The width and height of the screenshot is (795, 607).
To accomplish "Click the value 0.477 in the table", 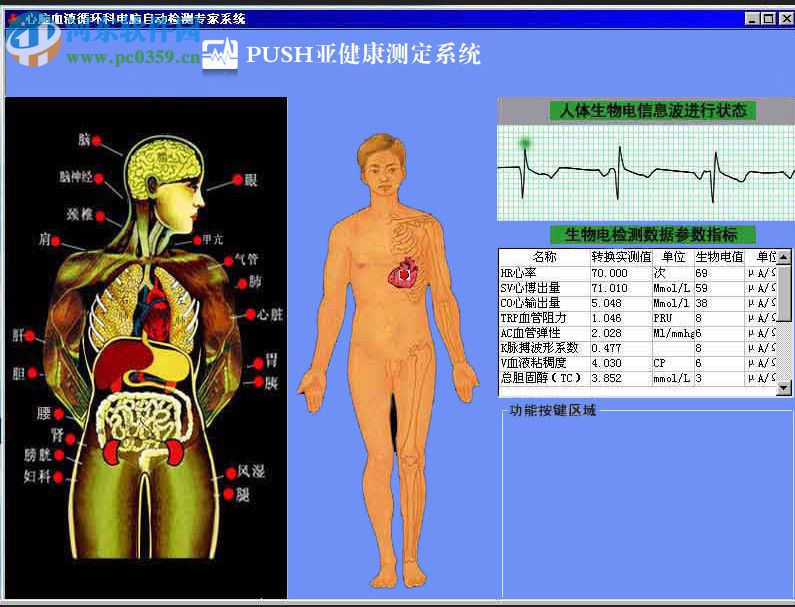I will coord(606,348).
